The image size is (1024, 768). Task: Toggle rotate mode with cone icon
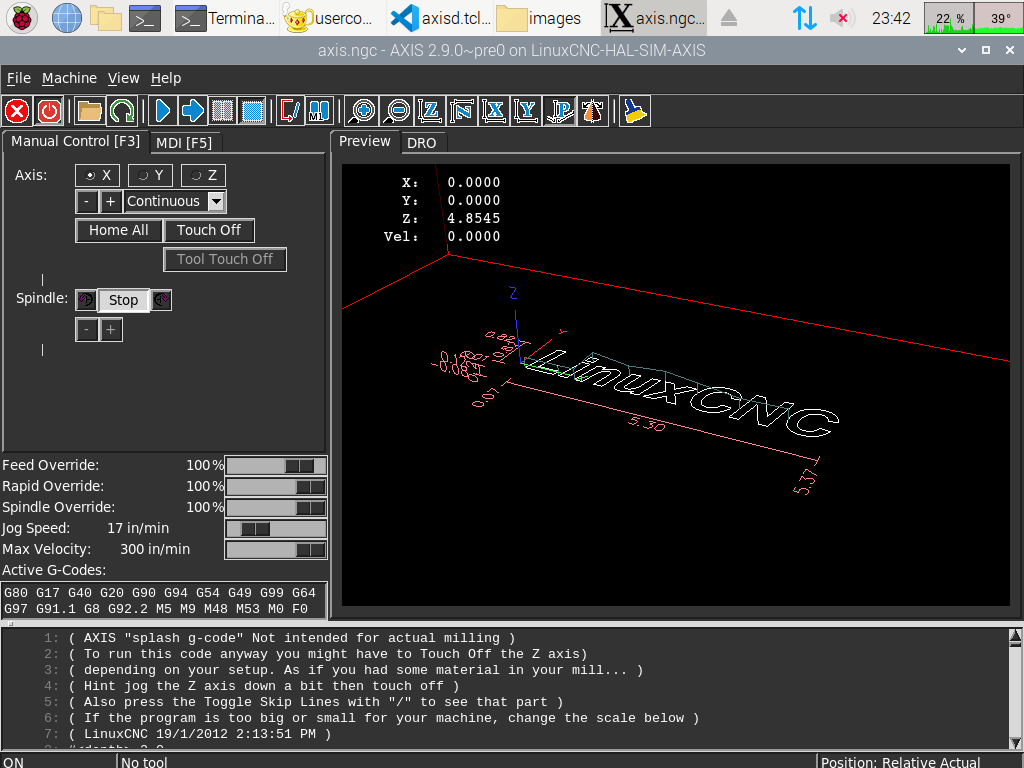point(593,111)
